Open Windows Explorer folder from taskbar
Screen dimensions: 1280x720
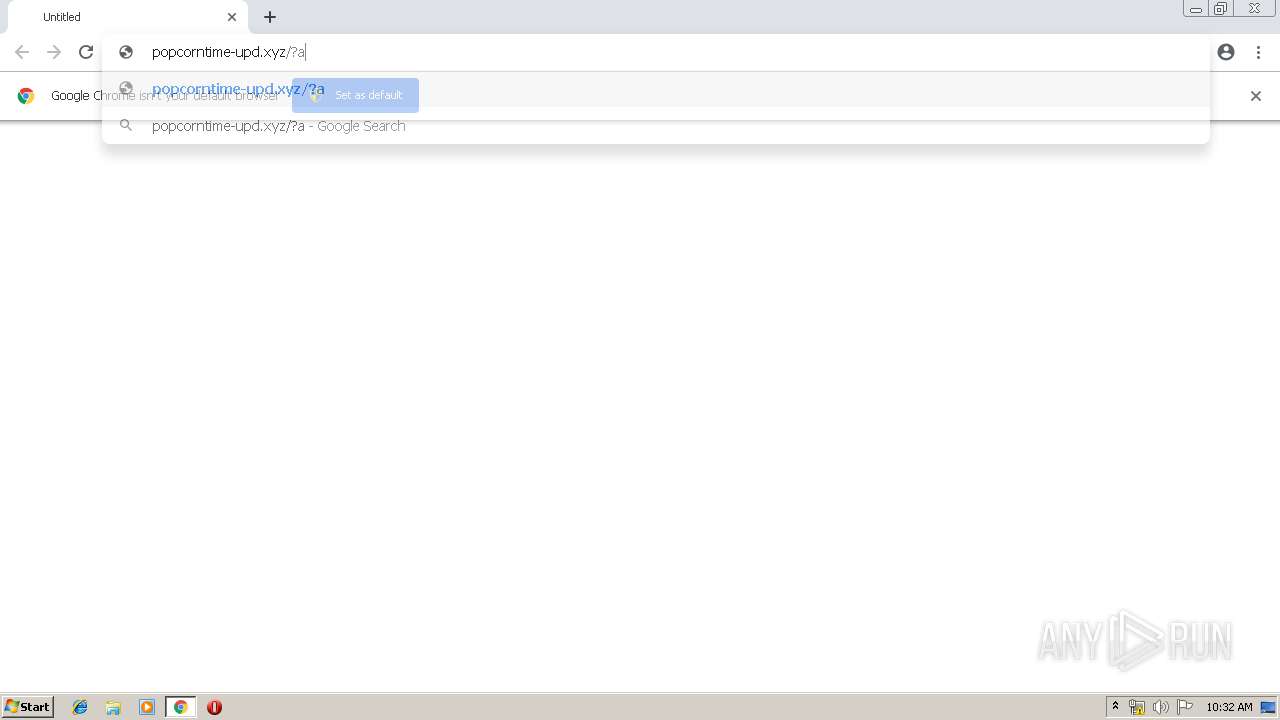point(113,707)
